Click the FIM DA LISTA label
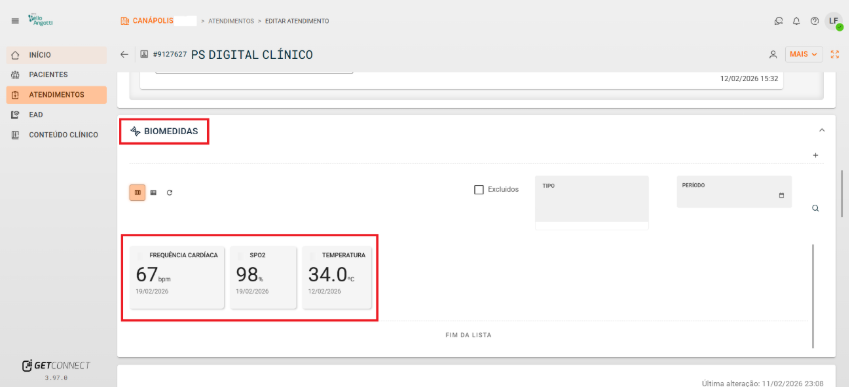Viewport: 849px width, 387px height. click(468, 335)
